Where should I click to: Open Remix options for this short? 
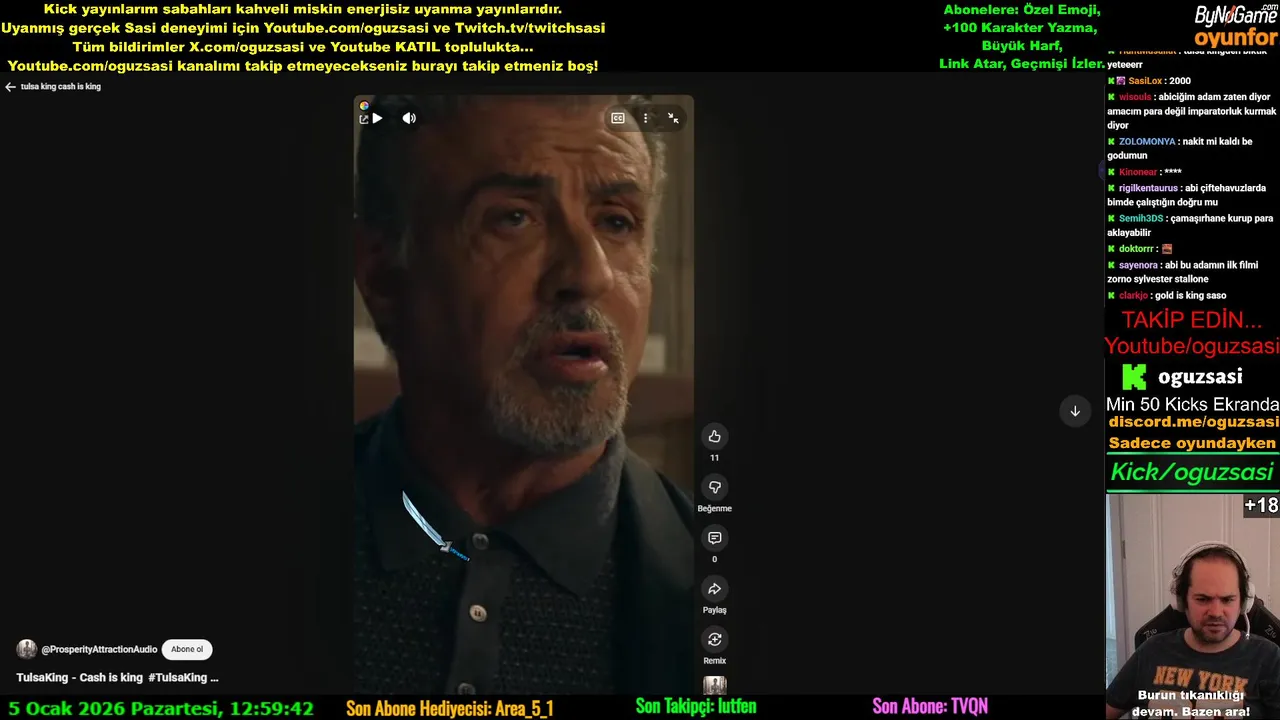coord(714,640)
